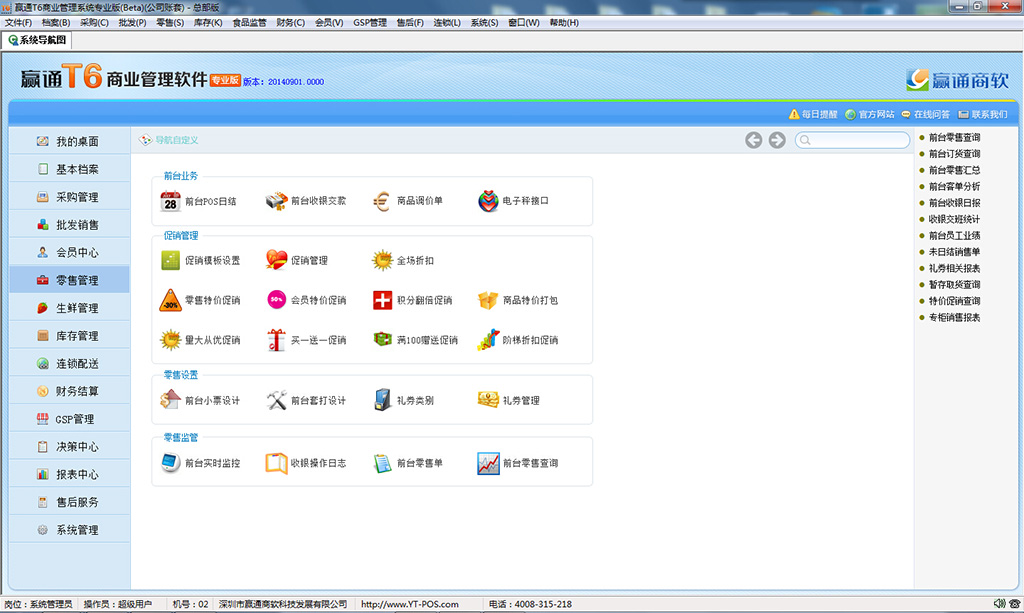Open 积分翻倍促销 red plus icon
The image size is (1024, 613).
[382, 300]
